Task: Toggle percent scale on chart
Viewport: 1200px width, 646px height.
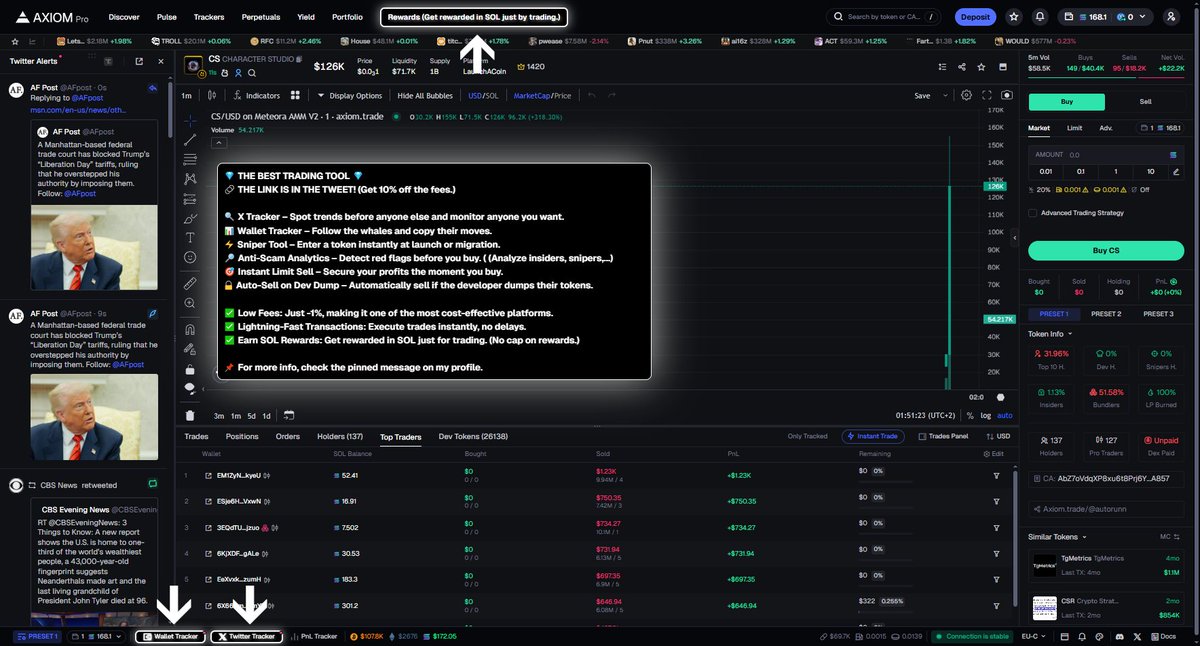Action: click(x=971, y=415)
